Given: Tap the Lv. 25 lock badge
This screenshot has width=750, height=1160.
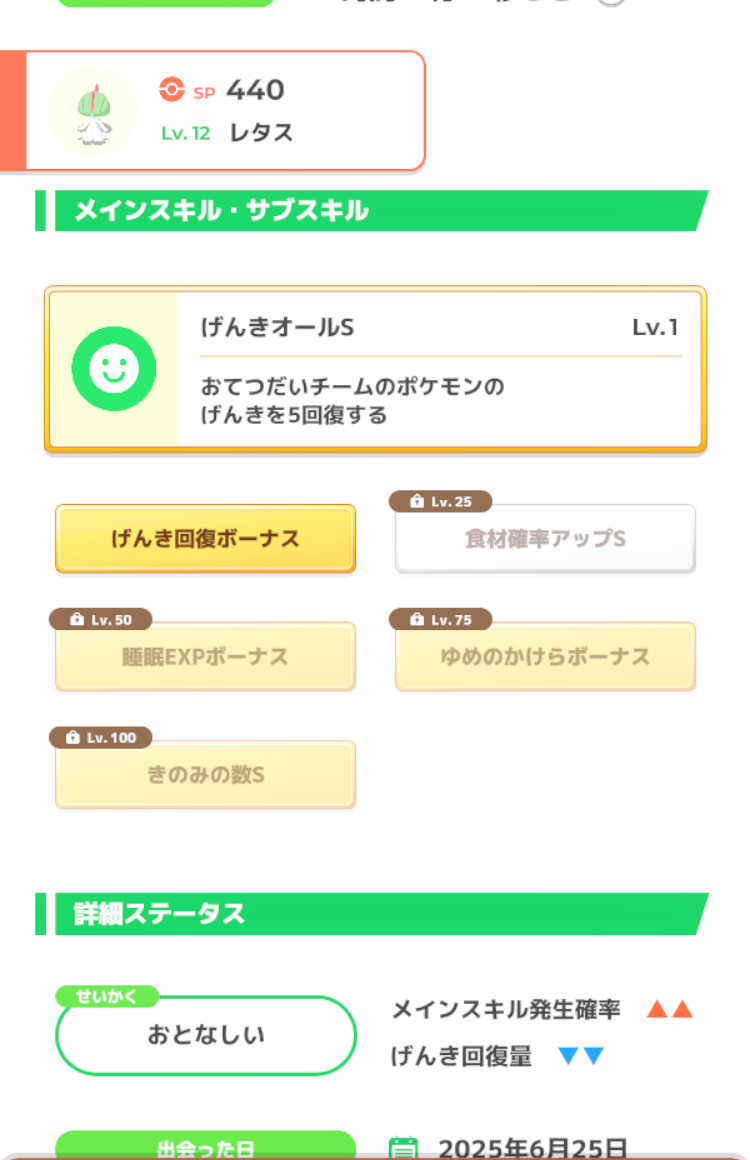Looking at the screenshot, I should point(440,502).
